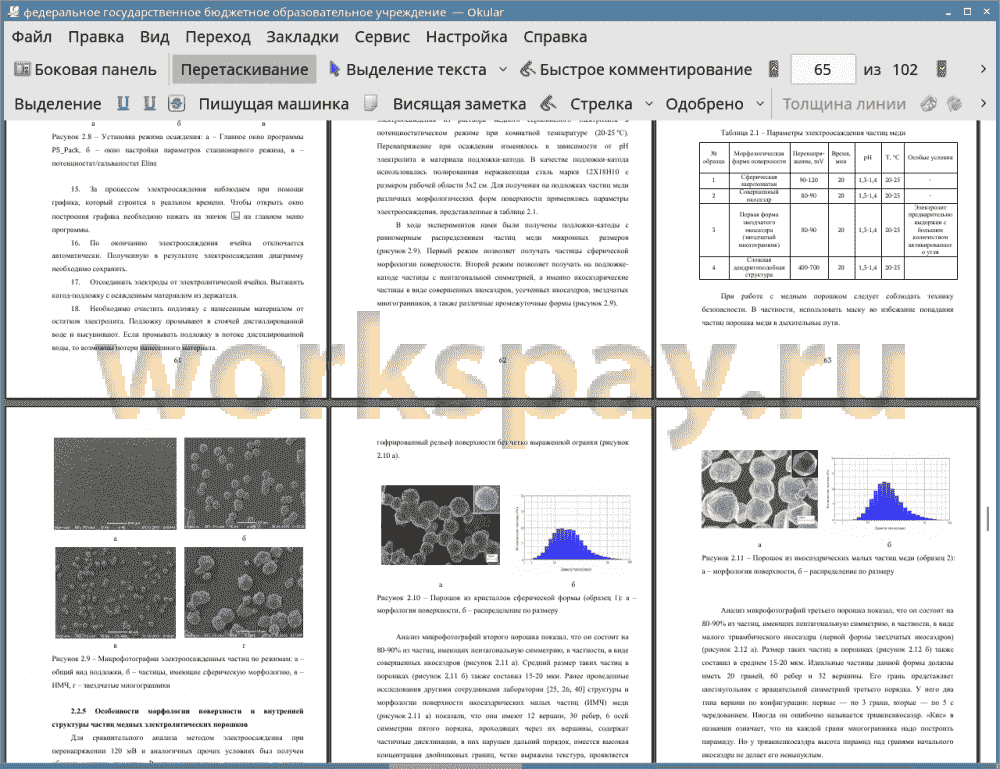
Task: Open the Файл menu
Action: (32, 37)
